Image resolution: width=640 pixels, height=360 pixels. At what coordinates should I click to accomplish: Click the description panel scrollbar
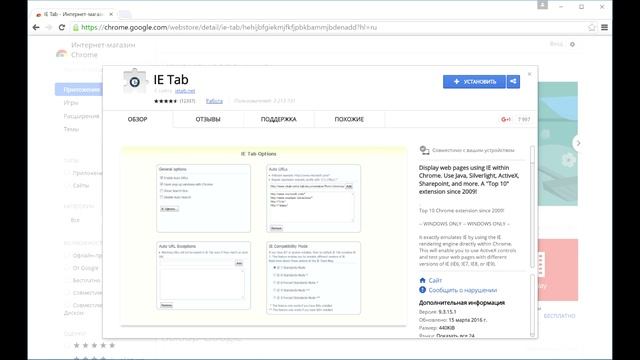tap(532, 207)
